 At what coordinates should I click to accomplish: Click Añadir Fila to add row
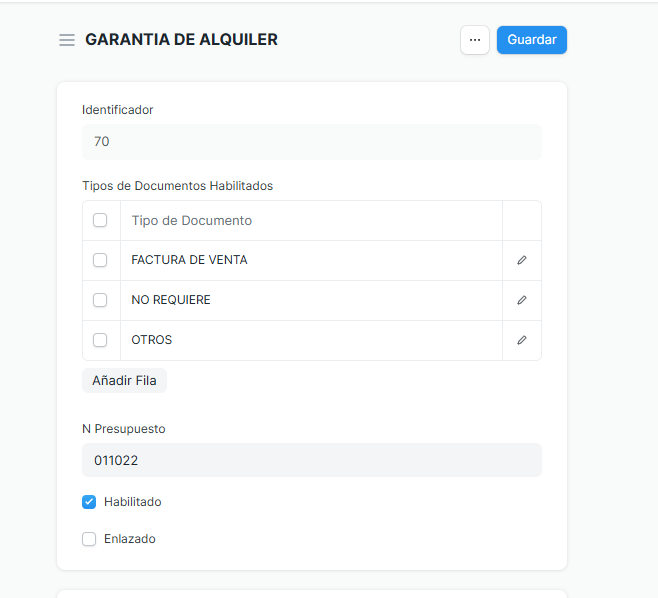pos(124,381)
